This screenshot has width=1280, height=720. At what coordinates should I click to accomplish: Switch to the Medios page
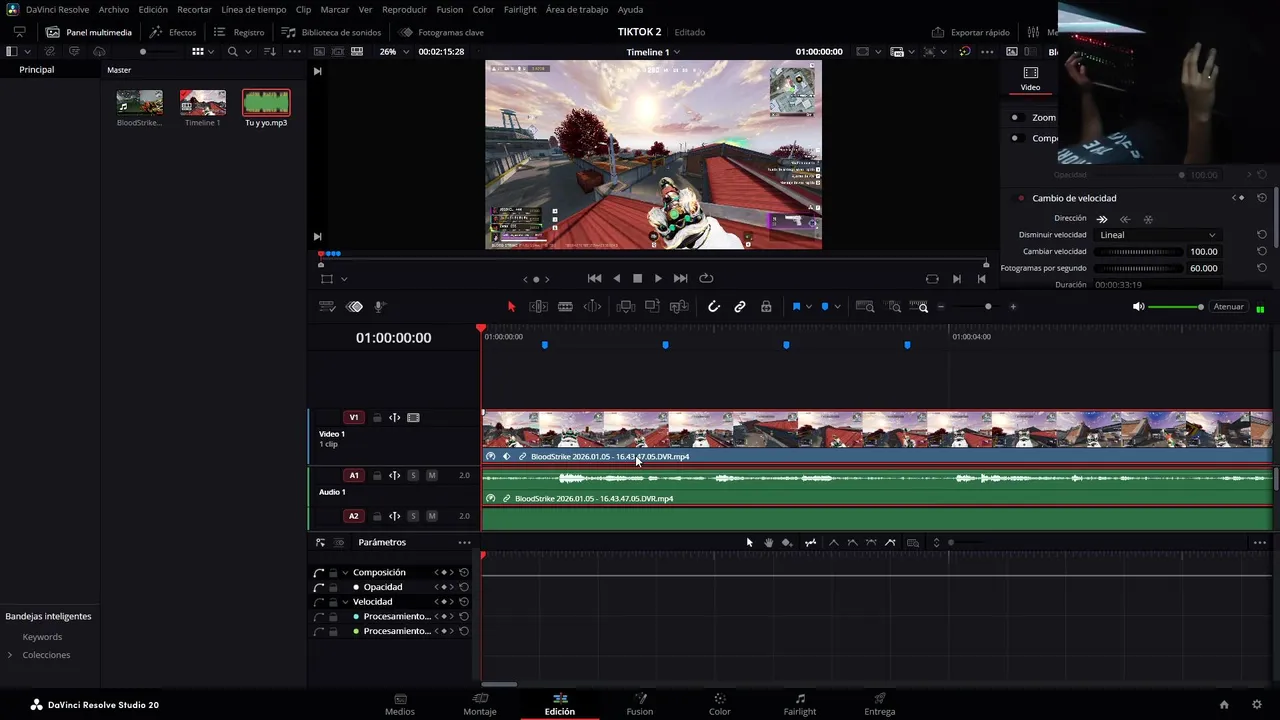pyautogui.click(x=400, y=704)
